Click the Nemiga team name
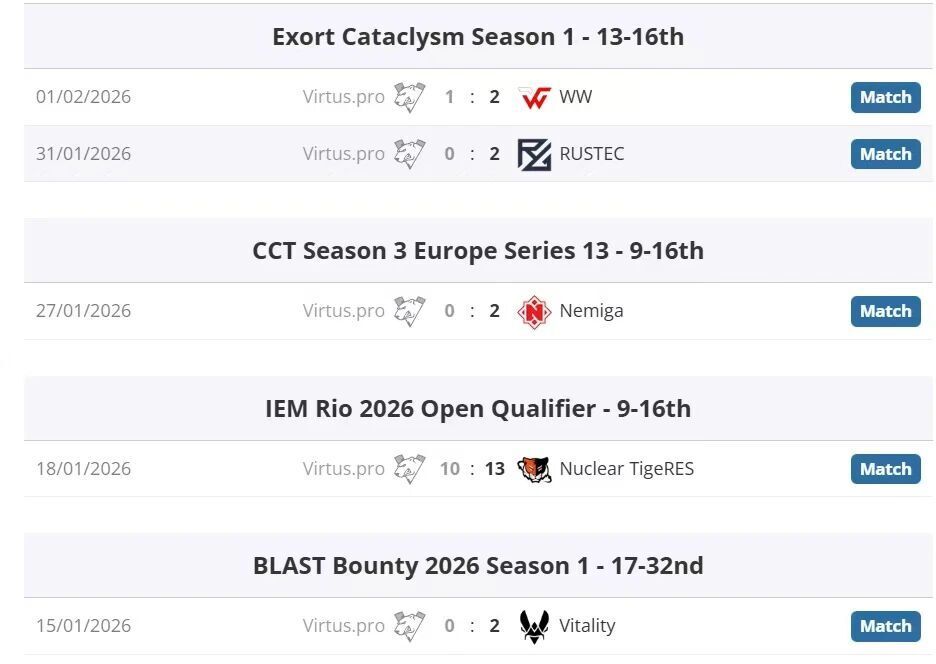 591,311
